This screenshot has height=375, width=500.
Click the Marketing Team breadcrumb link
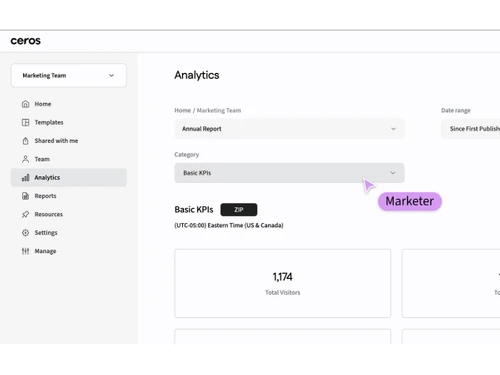219,110
